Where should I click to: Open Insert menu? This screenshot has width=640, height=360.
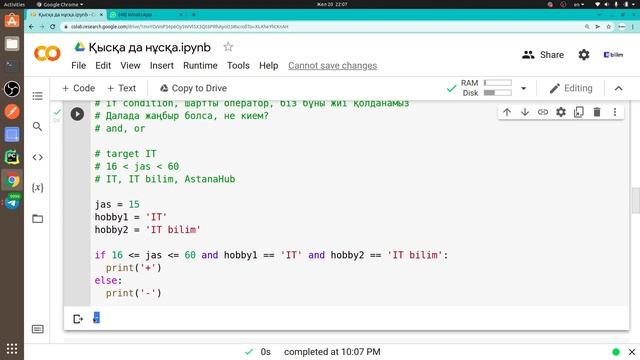162,66
